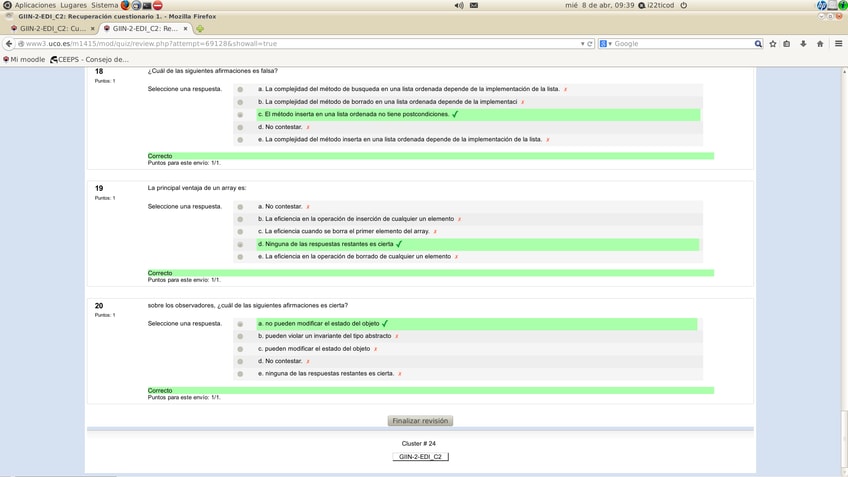Open the Aplicaciones menu

35,5
